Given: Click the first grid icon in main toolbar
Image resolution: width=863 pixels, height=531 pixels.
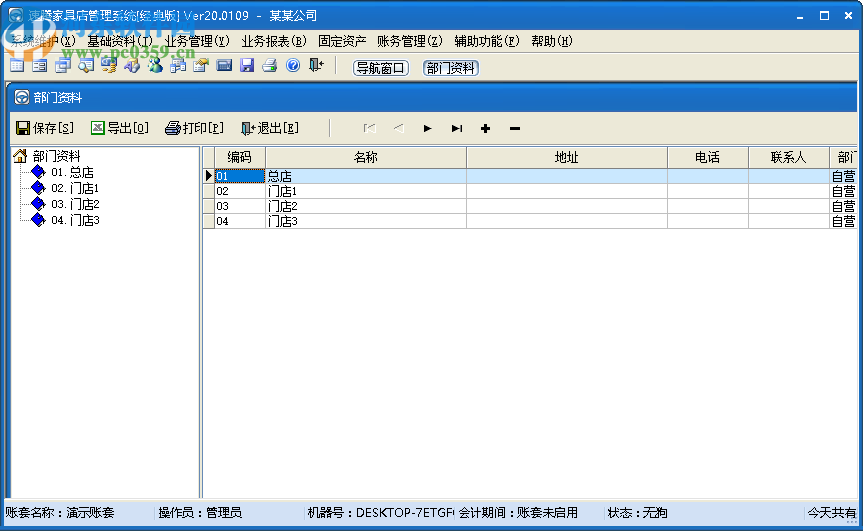Looking at the screenshot, I should coord(17,66).
